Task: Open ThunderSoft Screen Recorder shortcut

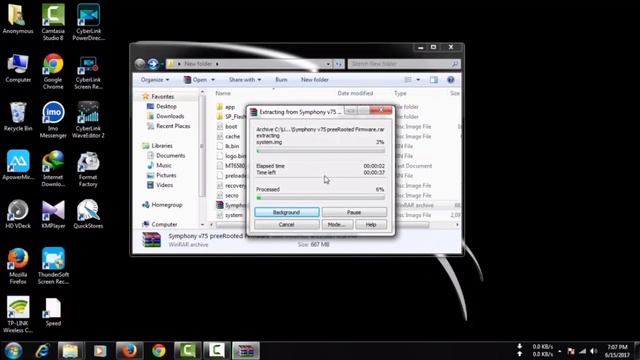Action: 53,266
